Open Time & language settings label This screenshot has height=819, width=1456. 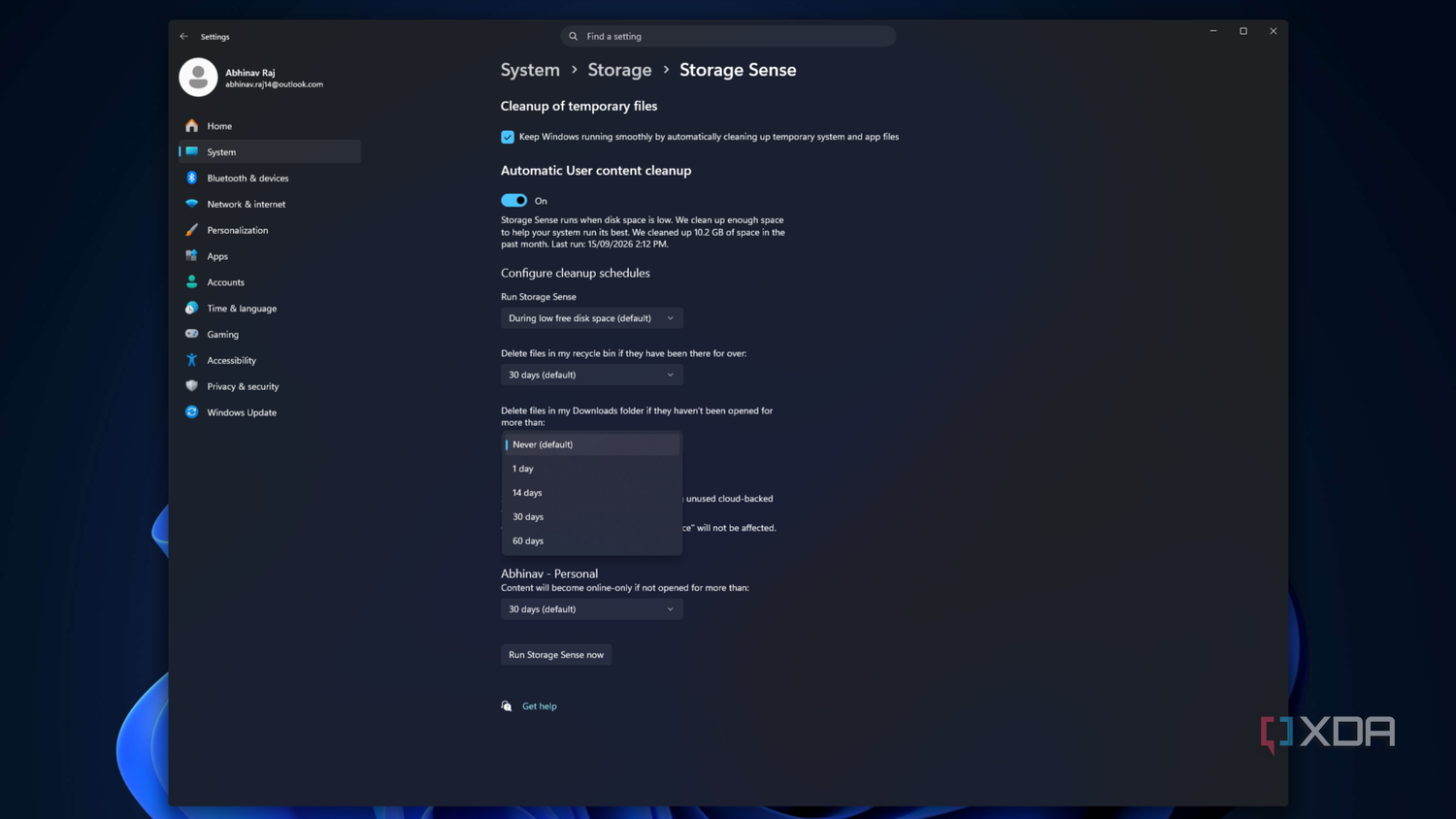coord(242,309)
